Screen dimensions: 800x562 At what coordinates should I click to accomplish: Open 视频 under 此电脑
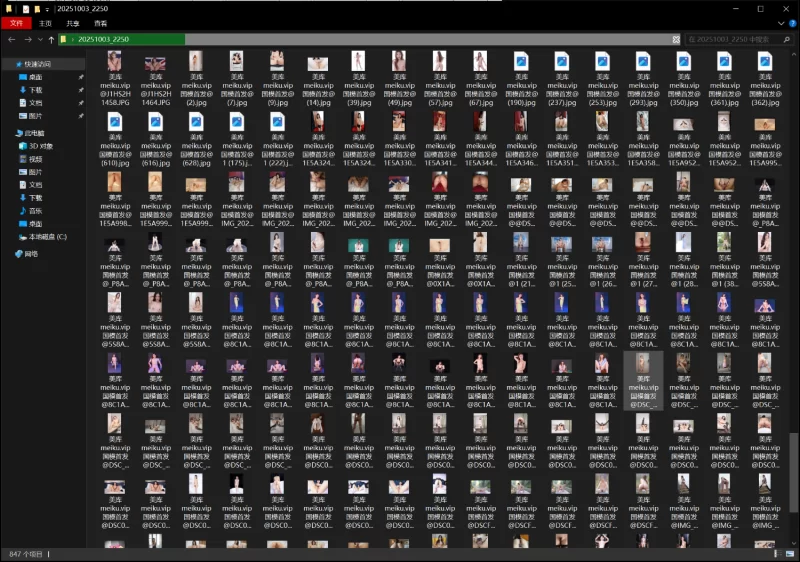[x=35, y=159]
